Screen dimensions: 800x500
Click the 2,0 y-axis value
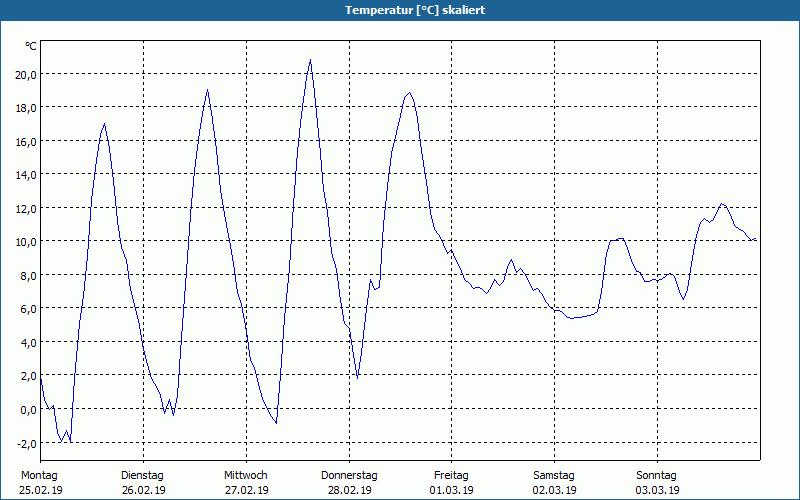coord(28,376)
